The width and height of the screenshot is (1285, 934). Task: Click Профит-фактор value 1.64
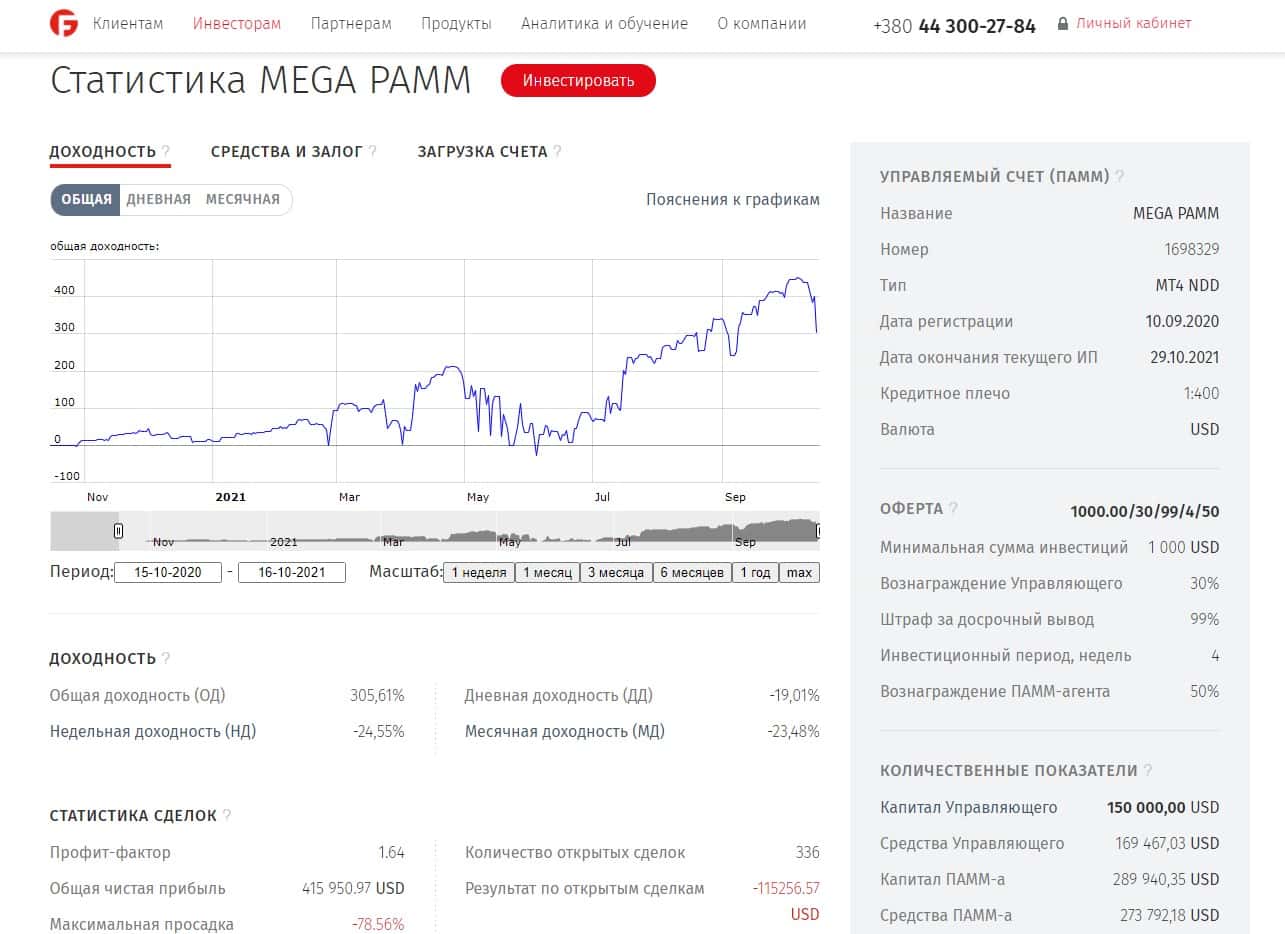[x=391, y=853]
